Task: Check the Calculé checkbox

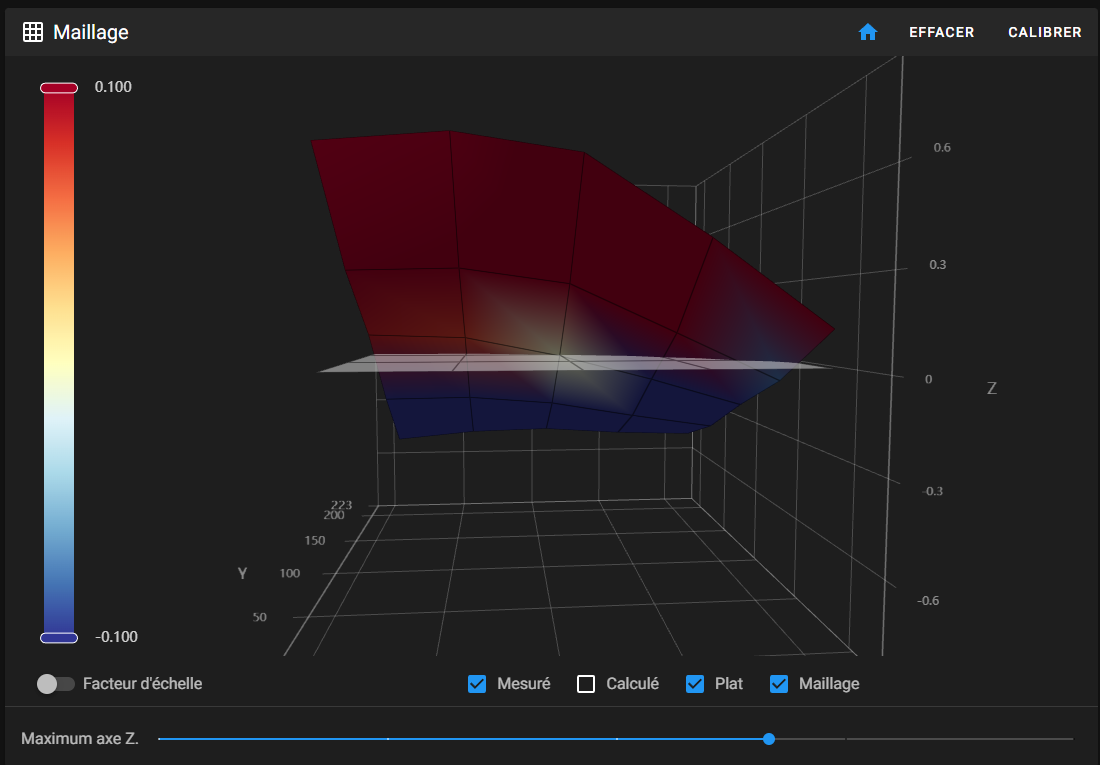Action: pyautogui.click(x=586, y=684)
